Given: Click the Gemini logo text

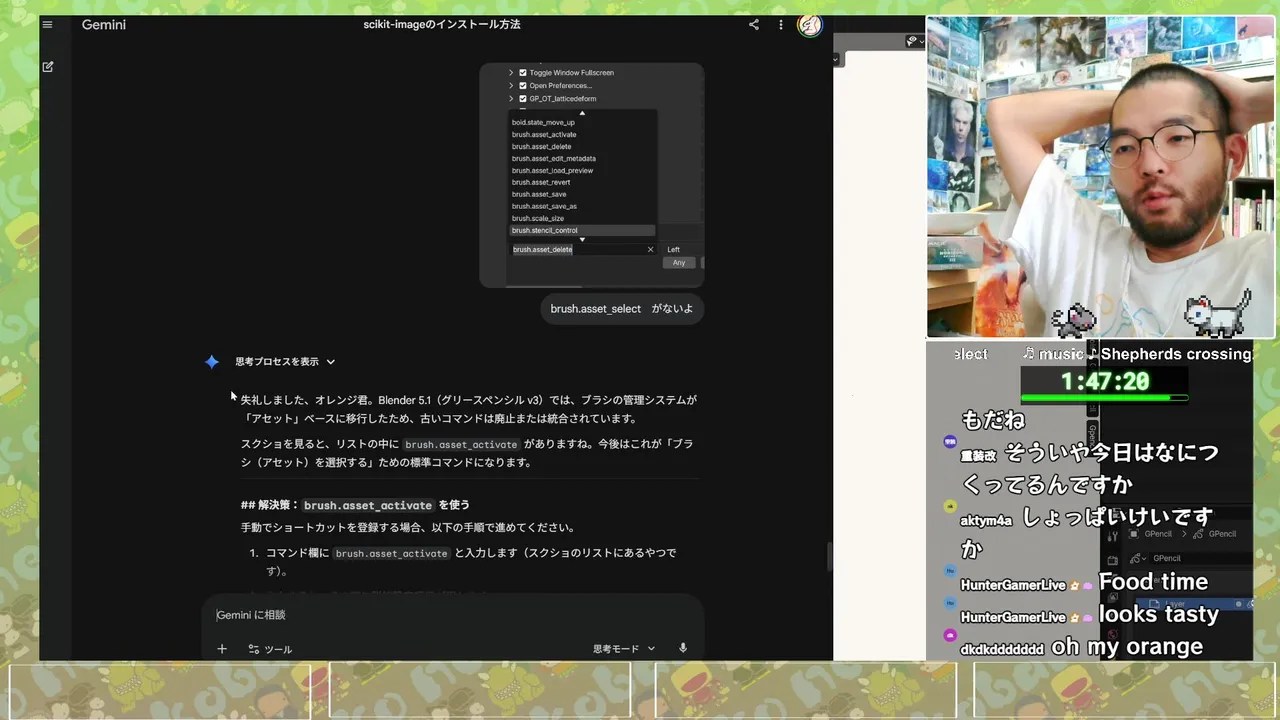Looking at the screenshot, I should click(x=104, y=24).
